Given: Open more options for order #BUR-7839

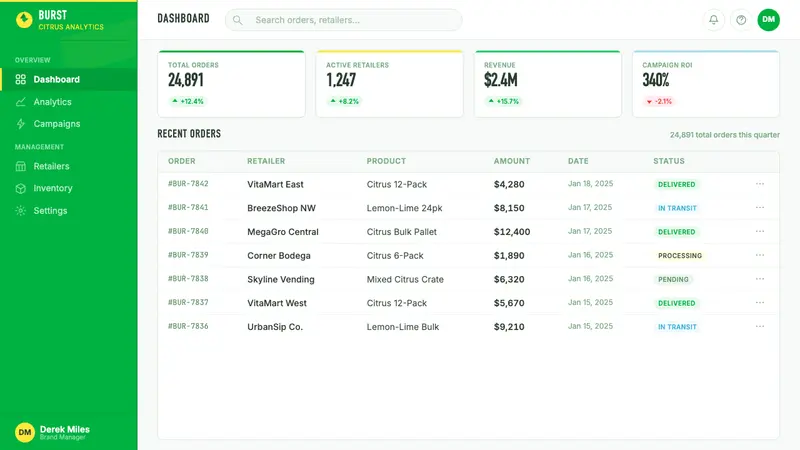Looking at the screenshot, I should [760, 255].
